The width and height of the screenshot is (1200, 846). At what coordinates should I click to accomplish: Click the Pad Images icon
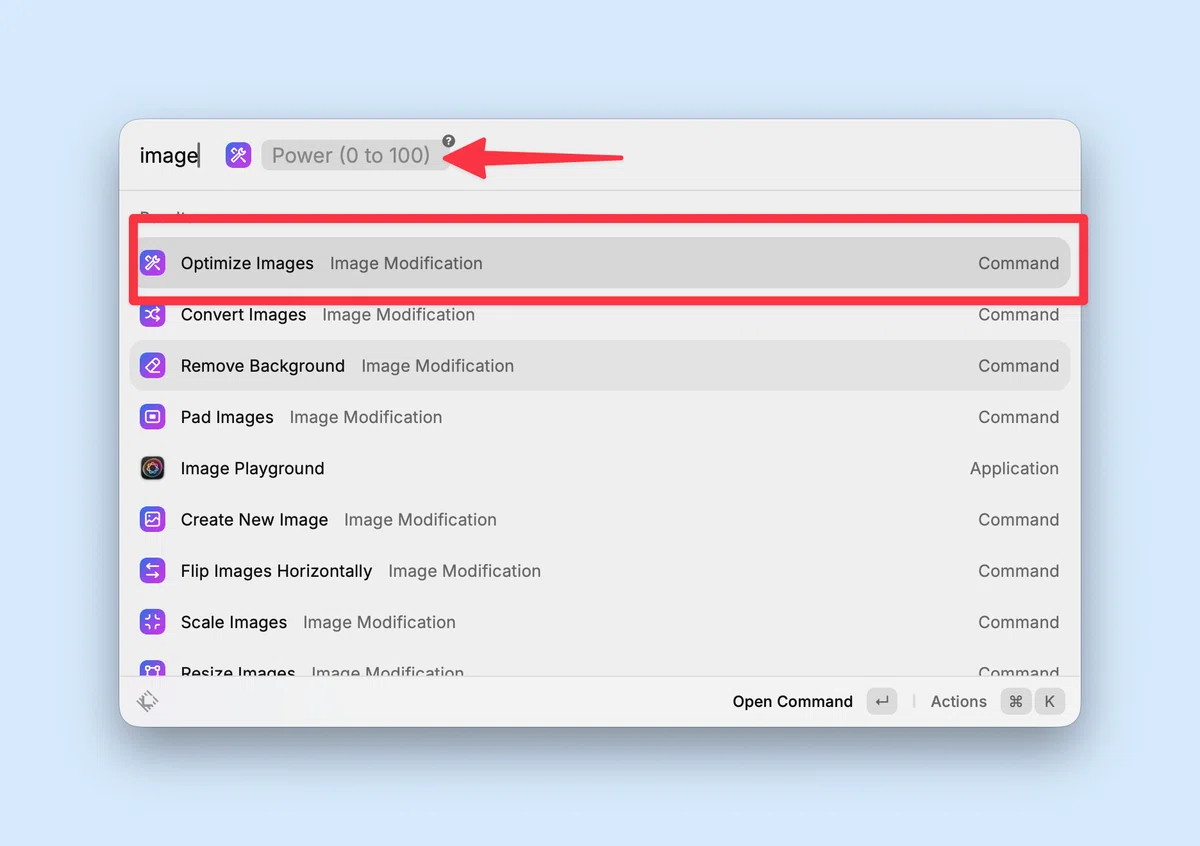pos(152,417)
